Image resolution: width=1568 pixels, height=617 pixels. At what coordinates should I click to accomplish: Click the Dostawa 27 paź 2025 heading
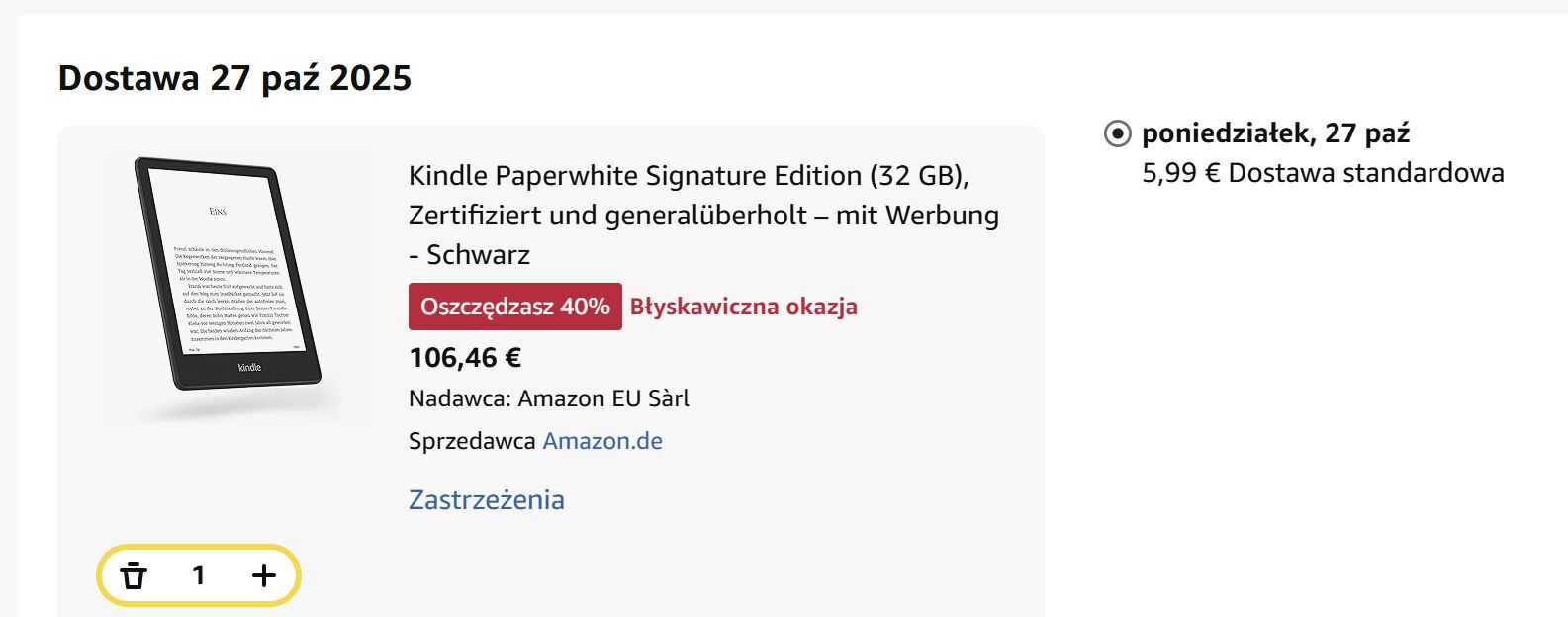click(x=234, y=78)
